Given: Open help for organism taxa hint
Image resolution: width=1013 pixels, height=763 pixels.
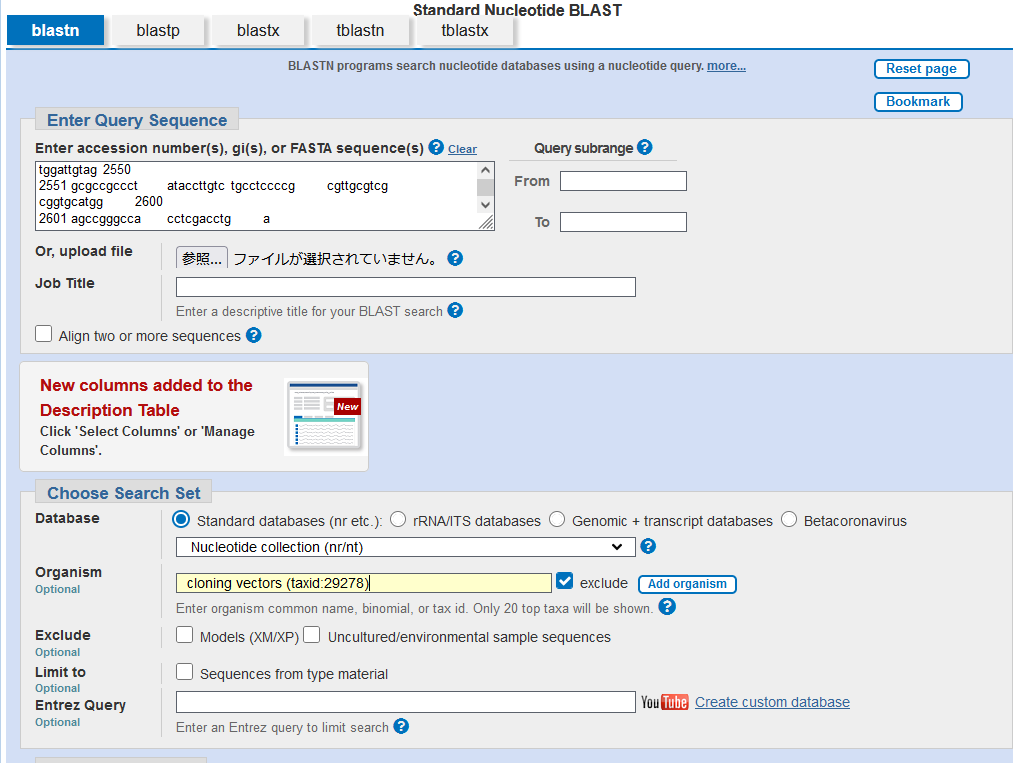Looking at the screenshot, I should (x=667, y=607).
